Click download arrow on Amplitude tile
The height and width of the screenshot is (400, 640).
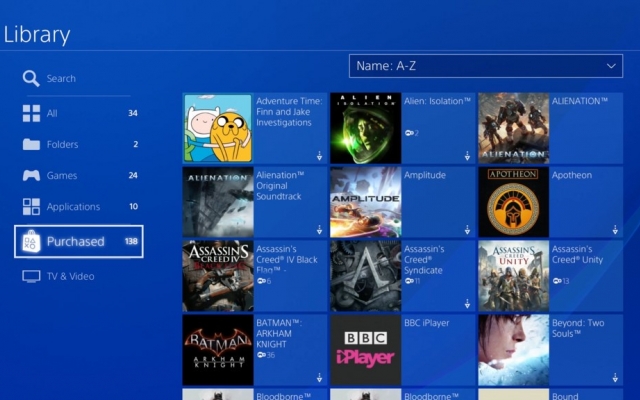(467, 230)
